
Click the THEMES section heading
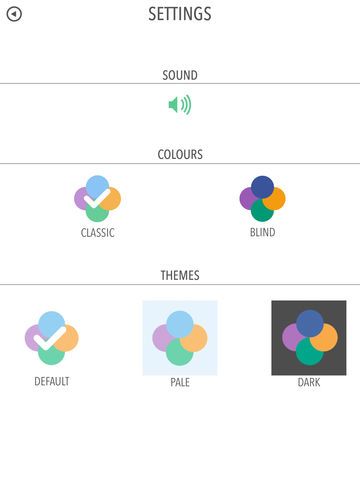click(180, 275)
